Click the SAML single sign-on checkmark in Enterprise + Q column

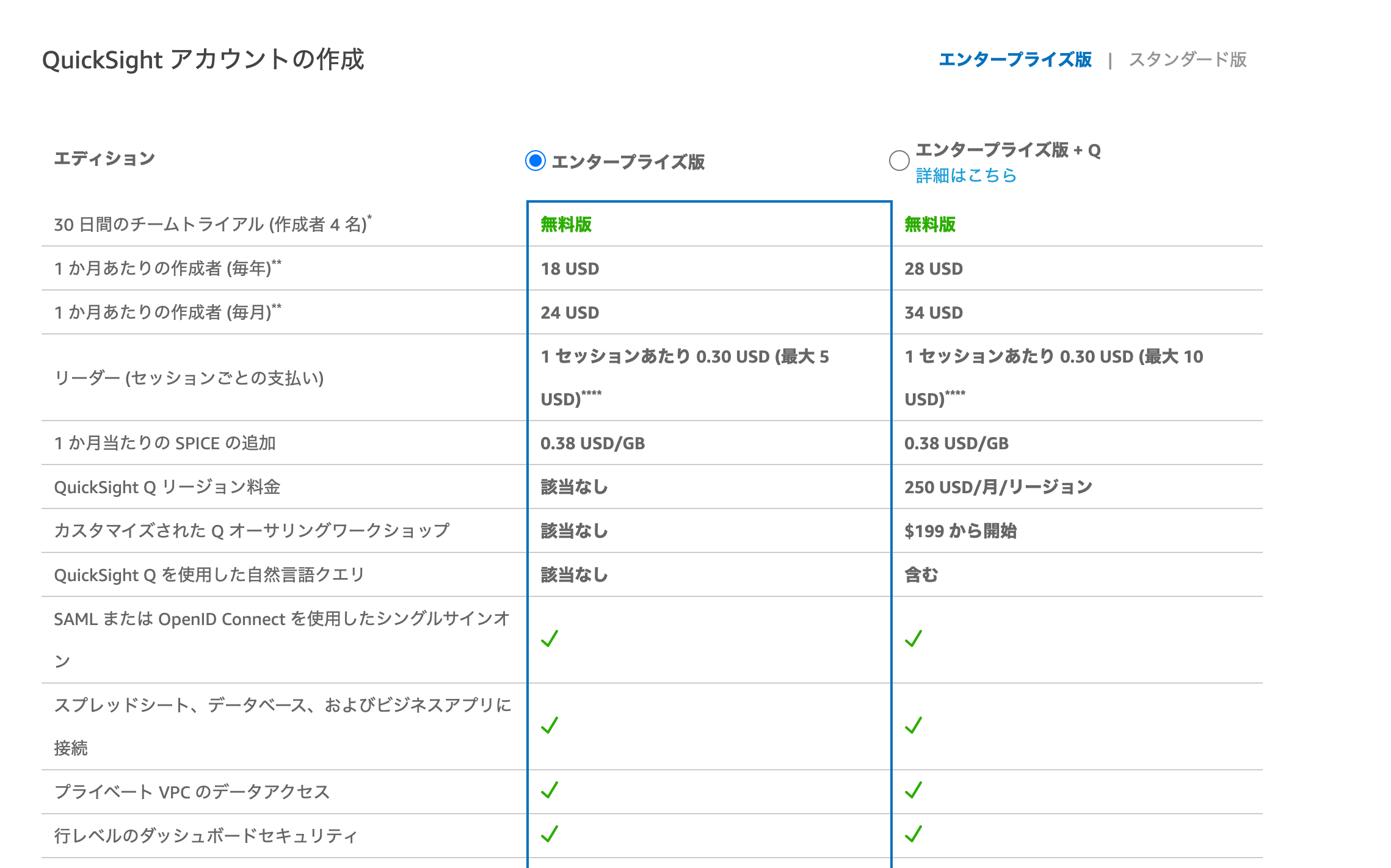pos(913,638)
